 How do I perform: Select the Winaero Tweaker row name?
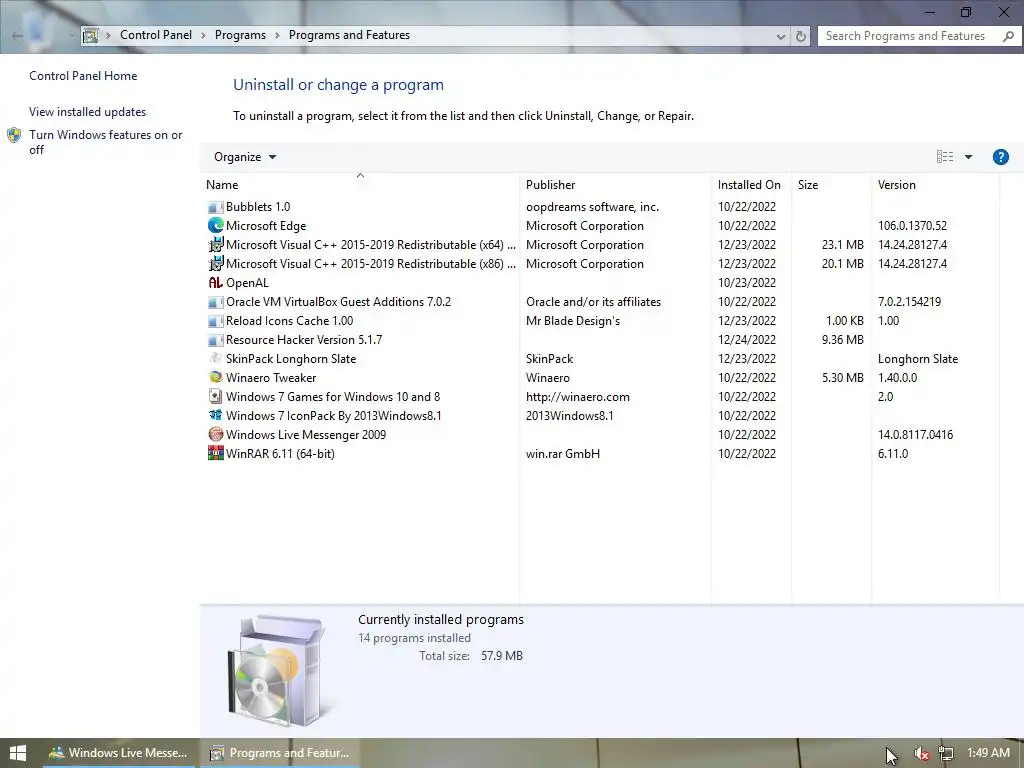point(271,377)
